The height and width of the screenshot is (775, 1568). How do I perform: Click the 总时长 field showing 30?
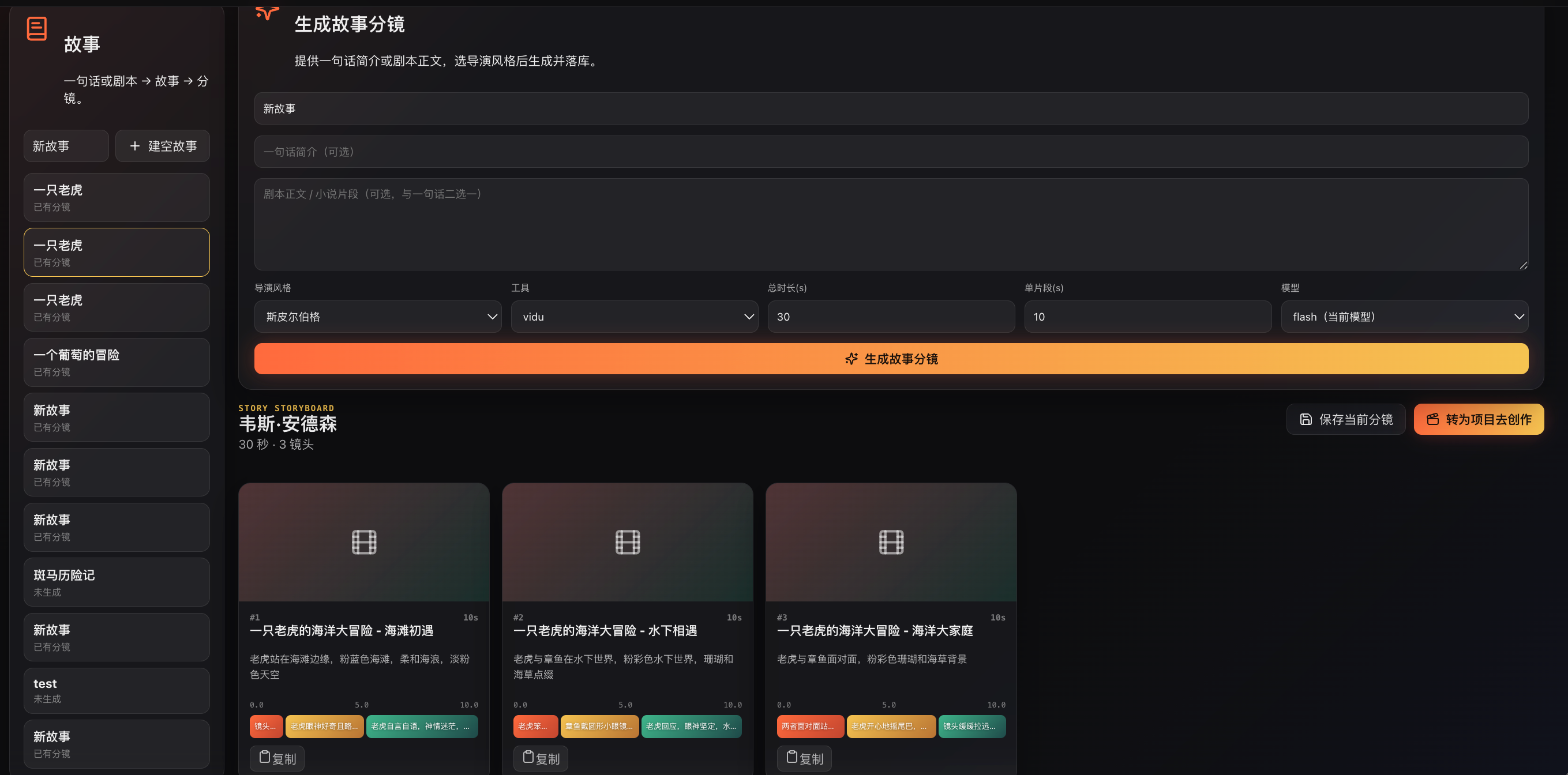(x=891, y=317)
